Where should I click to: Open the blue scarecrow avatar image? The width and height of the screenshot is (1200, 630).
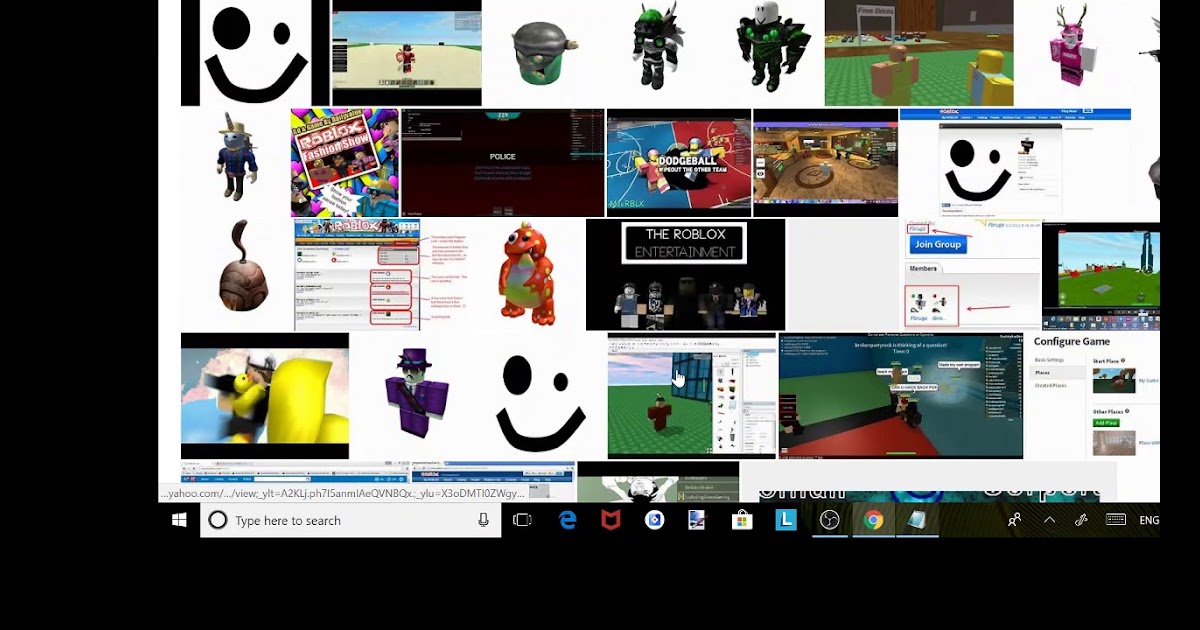[x=237, y=156]
